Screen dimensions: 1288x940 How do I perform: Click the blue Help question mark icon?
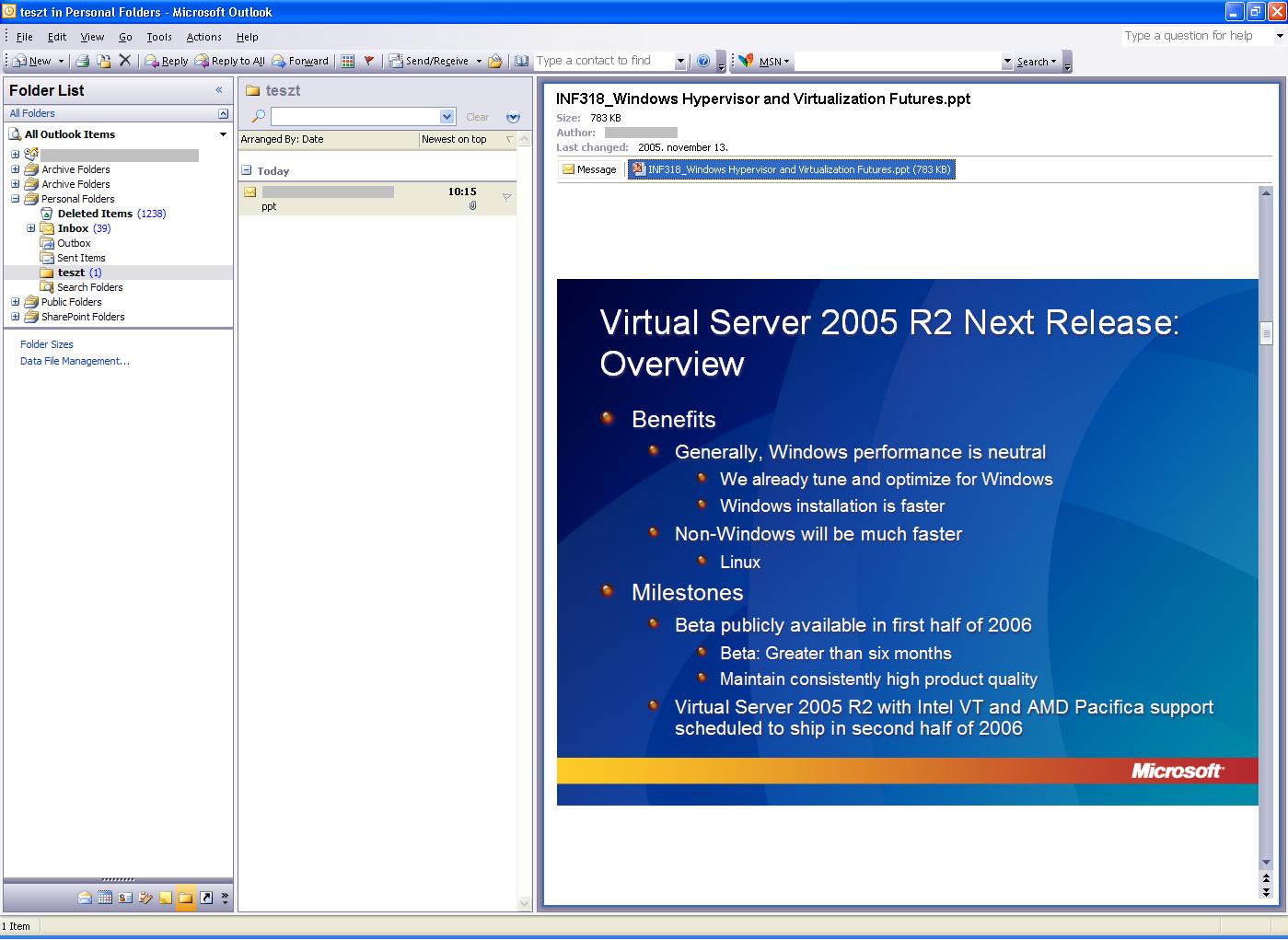(x=703, y=61)
